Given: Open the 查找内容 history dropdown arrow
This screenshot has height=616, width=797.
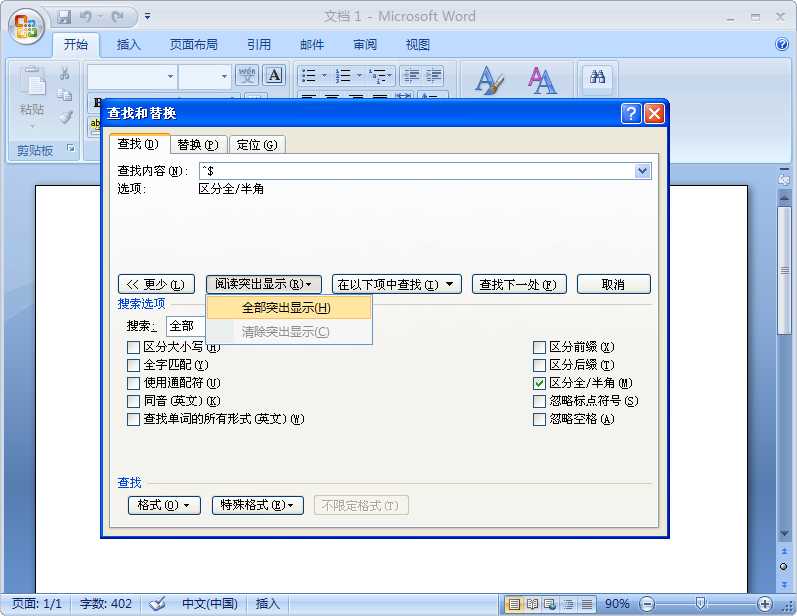Looking at the screenshot, I should pos(642,171).
